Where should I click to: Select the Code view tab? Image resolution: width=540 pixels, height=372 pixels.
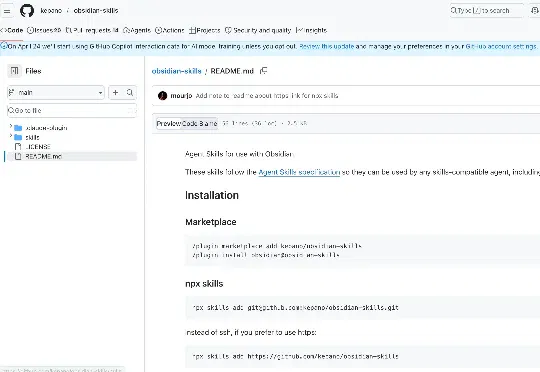[x=189, y=123]
